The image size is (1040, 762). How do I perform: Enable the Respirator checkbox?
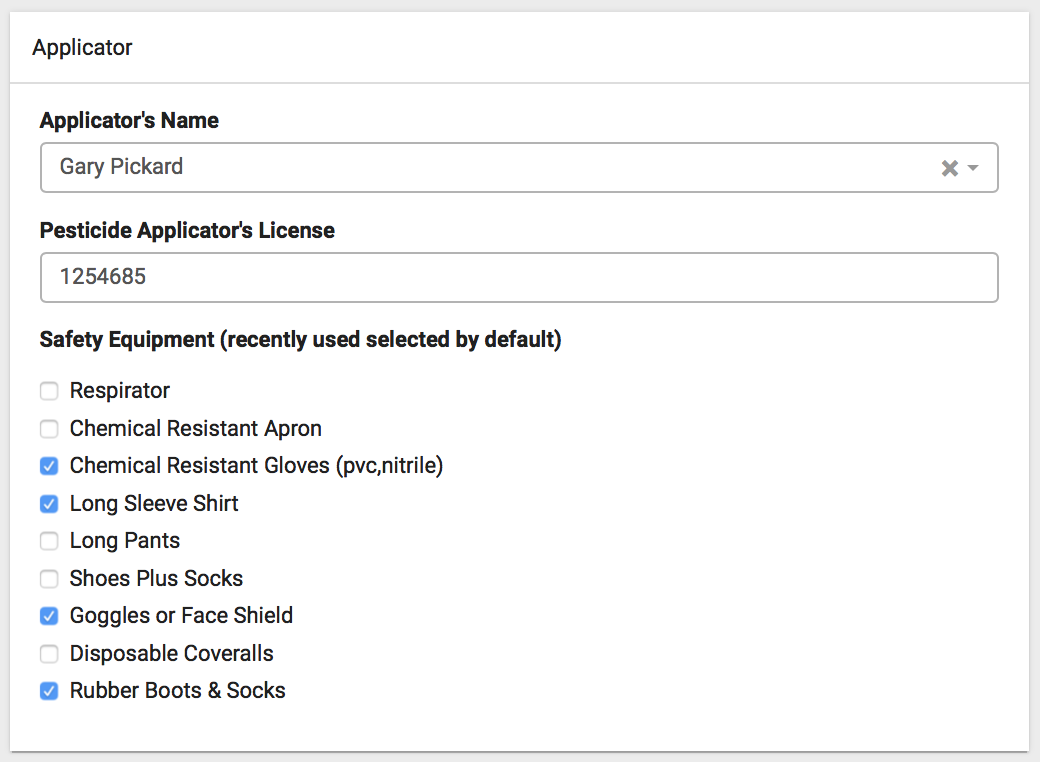pos(49,391)
